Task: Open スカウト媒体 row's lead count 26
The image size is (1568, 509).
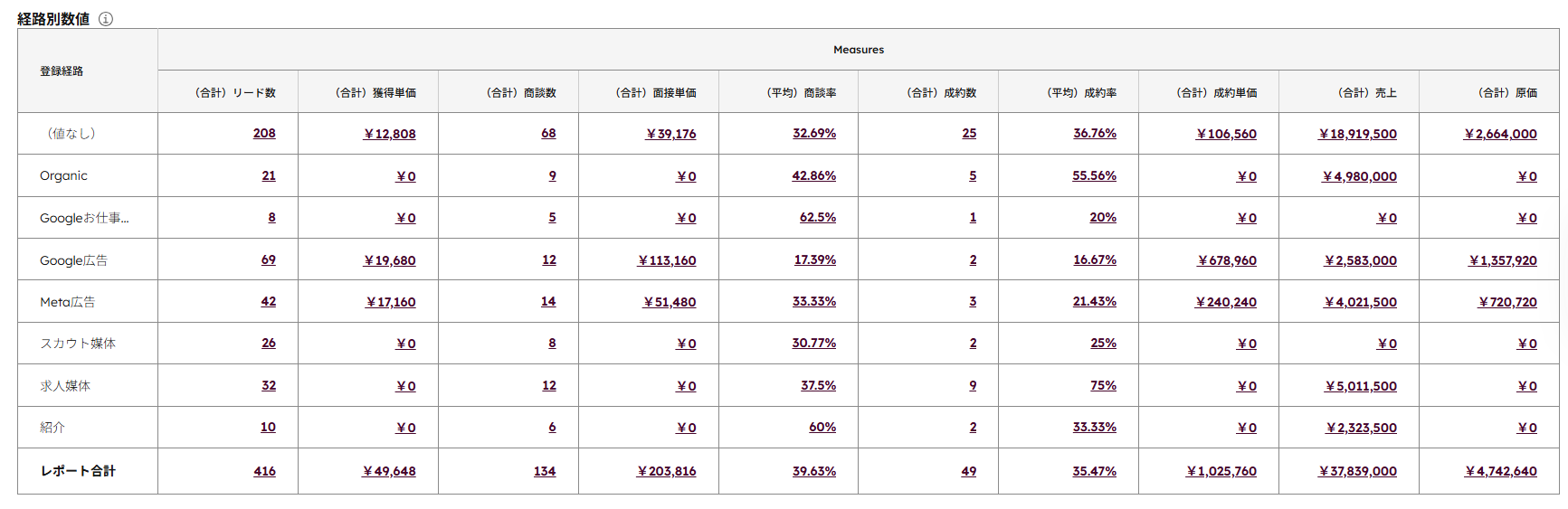Action: click(269, 344)
